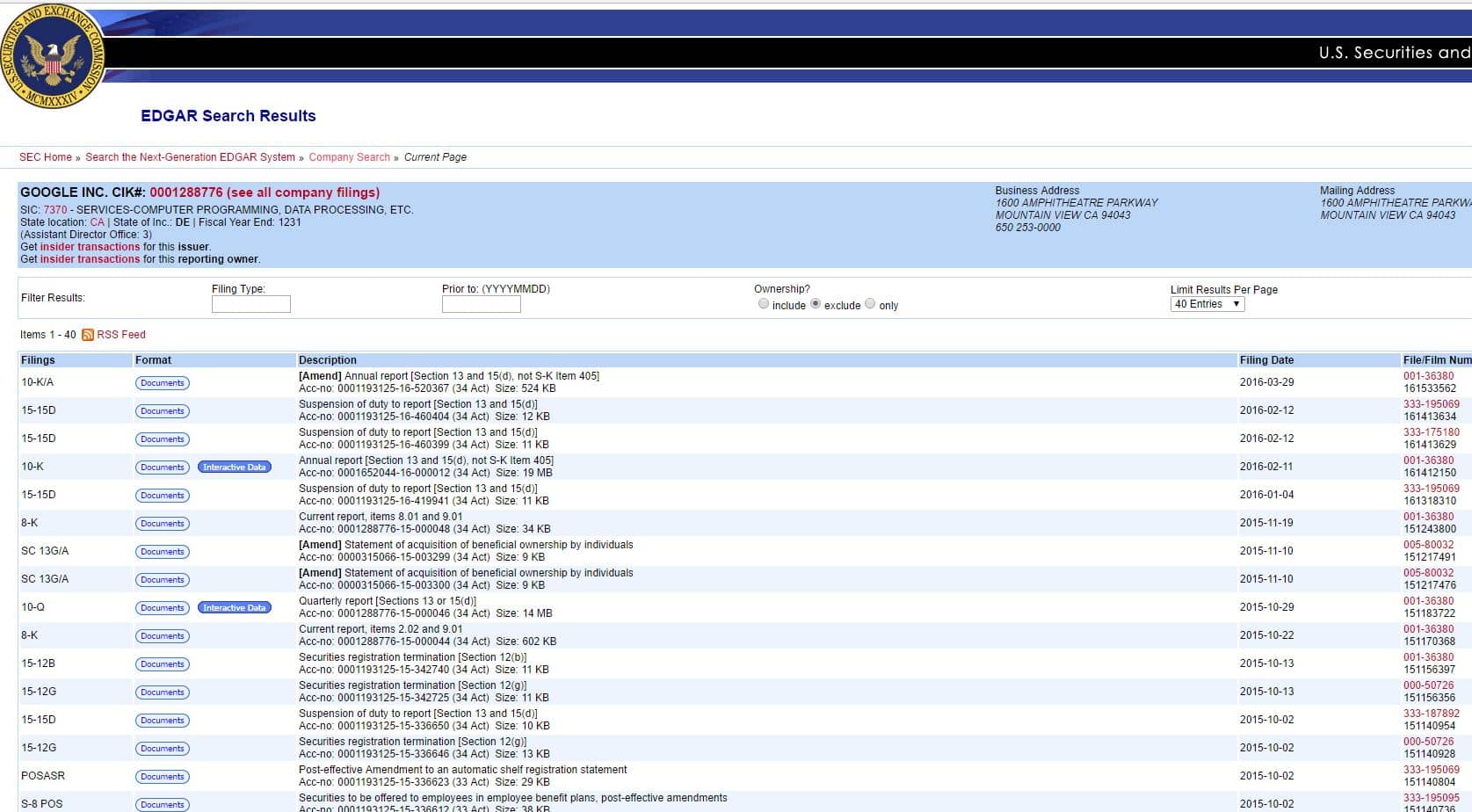
Task: Open Interactive Data for the 10-Q filing
Action: (x=234, y=608)
